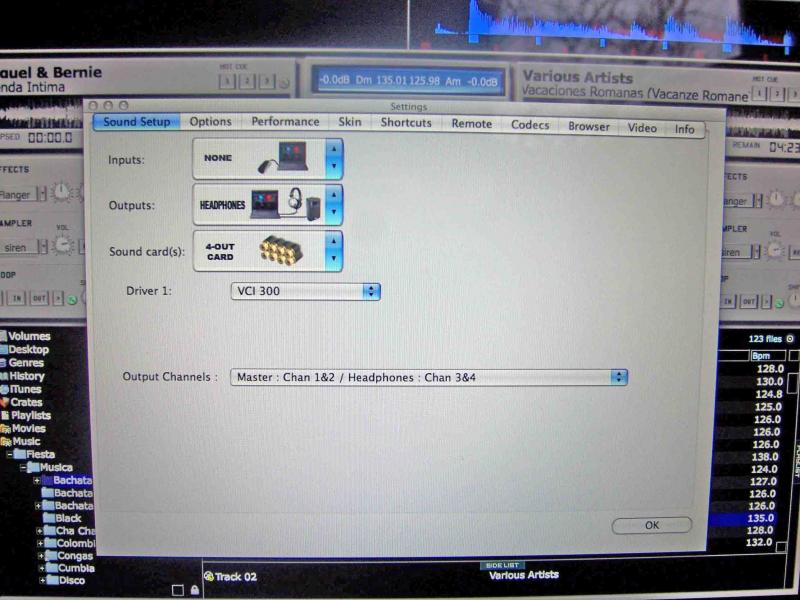Viewport: 800px width, 600px height.
Task: Open the right deck effect dropdown arrow
Action: click(x=758, y=201)
